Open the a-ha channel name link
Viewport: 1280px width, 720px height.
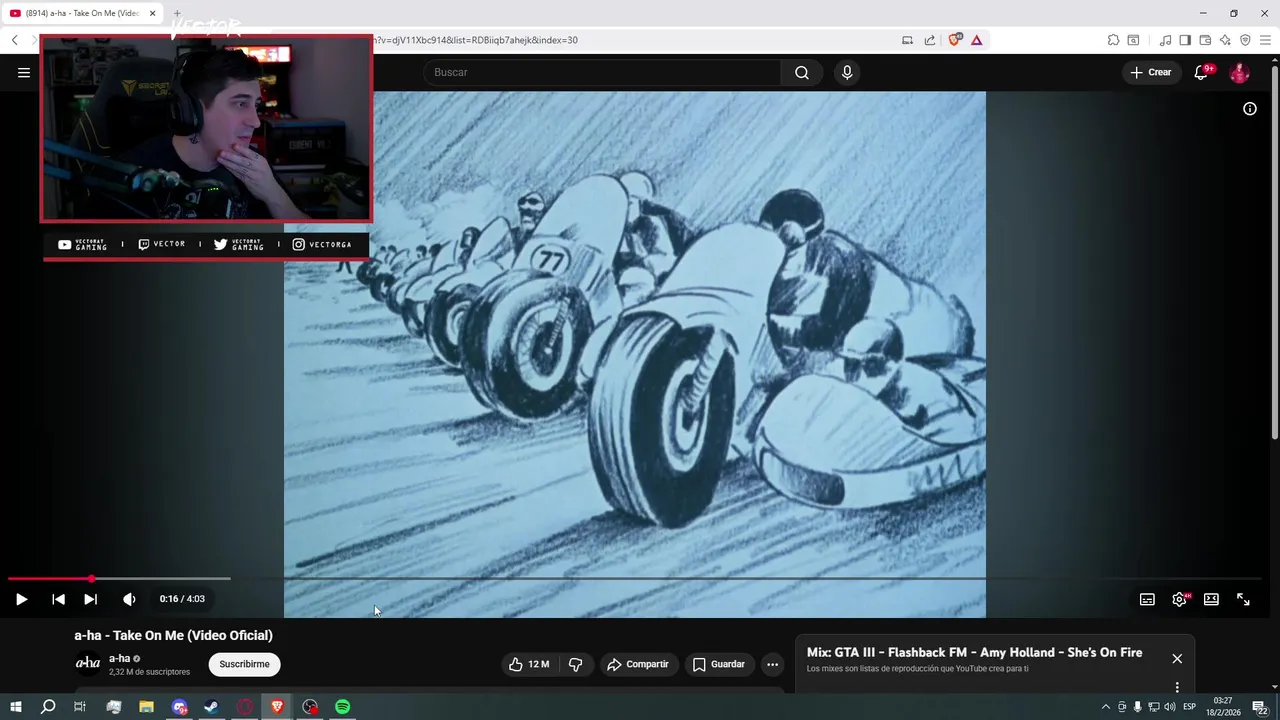point(120,658)
